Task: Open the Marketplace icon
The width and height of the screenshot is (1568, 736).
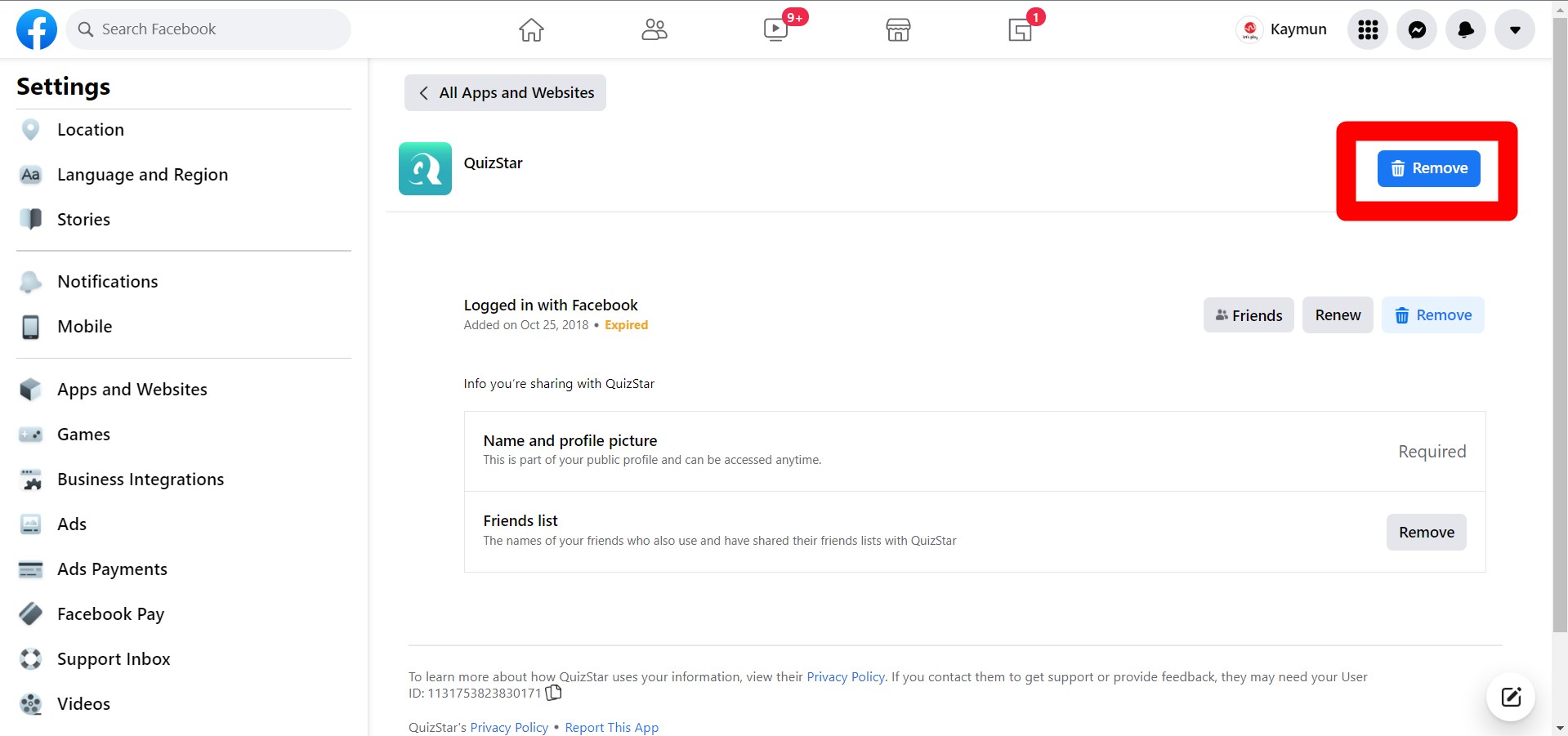Action: pos(898,29)
